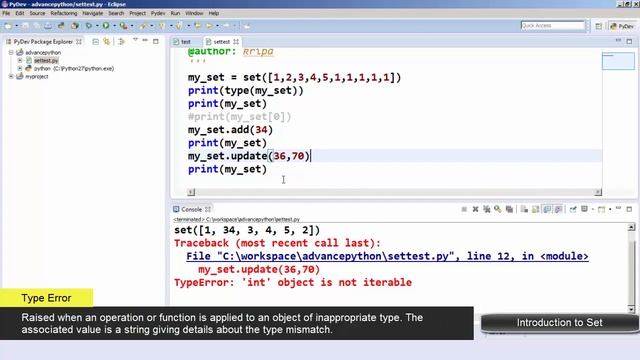
Task: Click the Print toolbar icon
Action: (x=48, y=26)
